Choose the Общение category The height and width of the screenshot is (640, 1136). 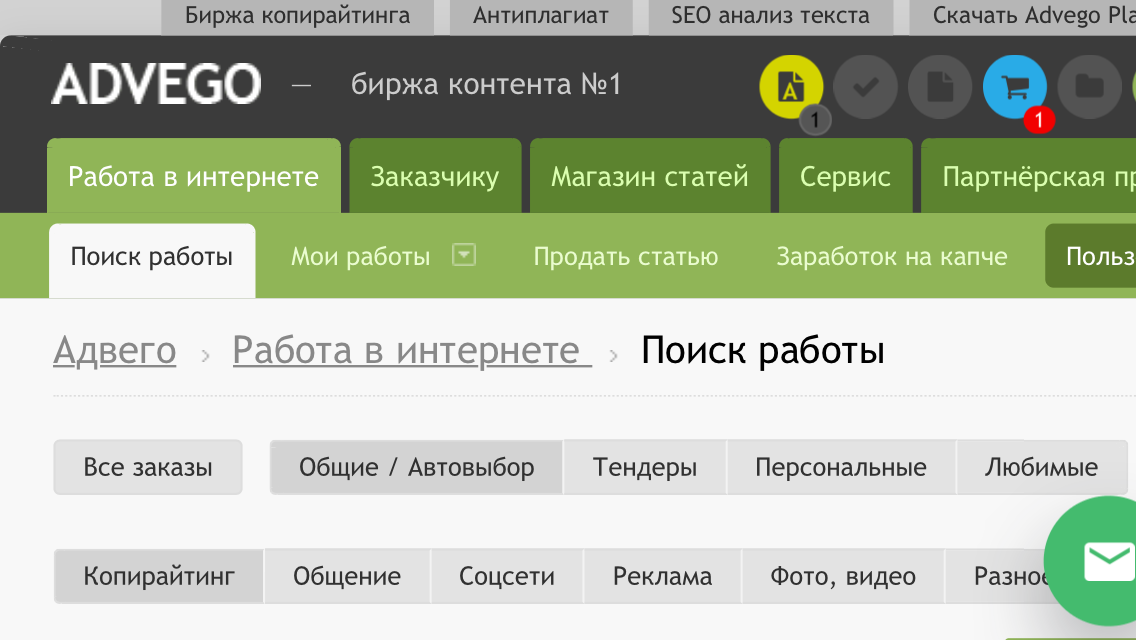[347, 576]
